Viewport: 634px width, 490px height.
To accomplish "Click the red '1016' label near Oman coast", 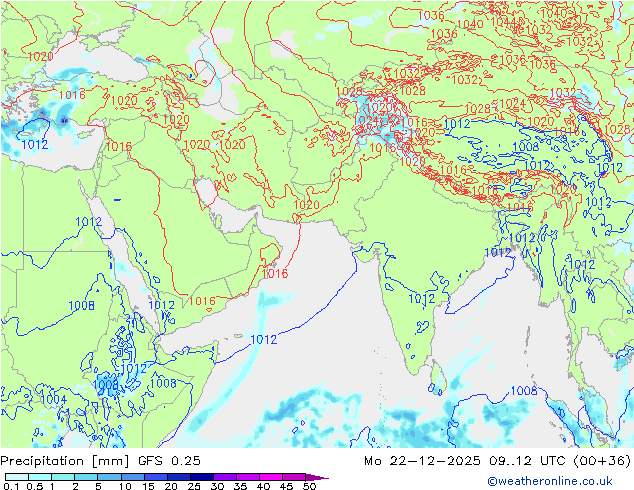I will click(x=275, y=274).
